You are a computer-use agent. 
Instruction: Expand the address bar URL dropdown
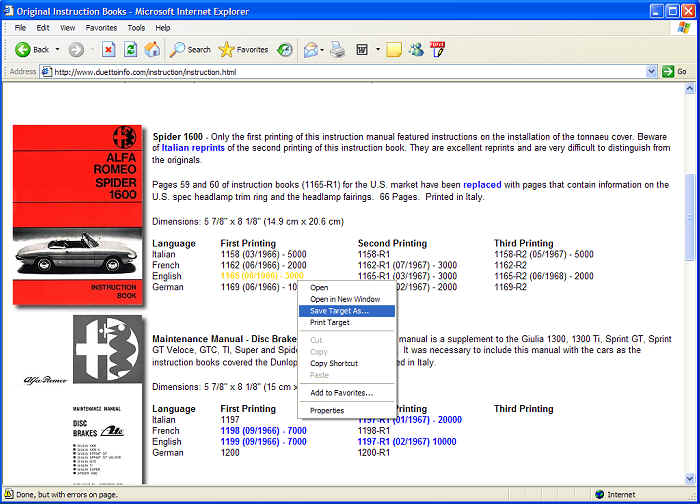(x=652, y=71)
